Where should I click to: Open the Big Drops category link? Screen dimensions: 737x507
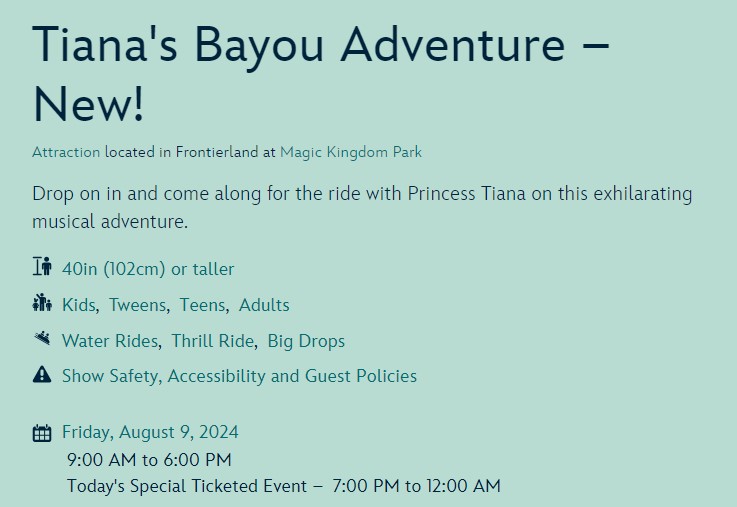click(x=306, y=341)
